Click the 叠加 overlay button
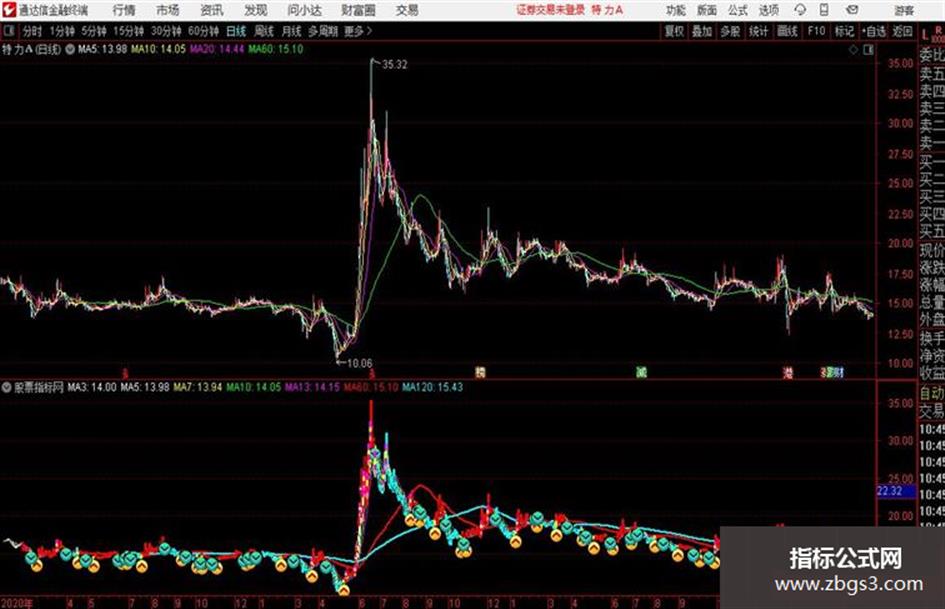The width and height of the screenshot is (945, 609). [x=702, y=31]
